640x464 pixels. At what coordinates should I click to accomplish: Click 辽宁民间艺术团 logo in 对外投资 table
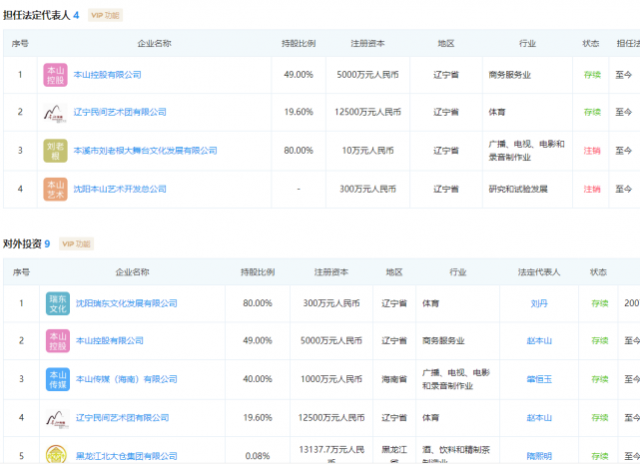(58, 418)
